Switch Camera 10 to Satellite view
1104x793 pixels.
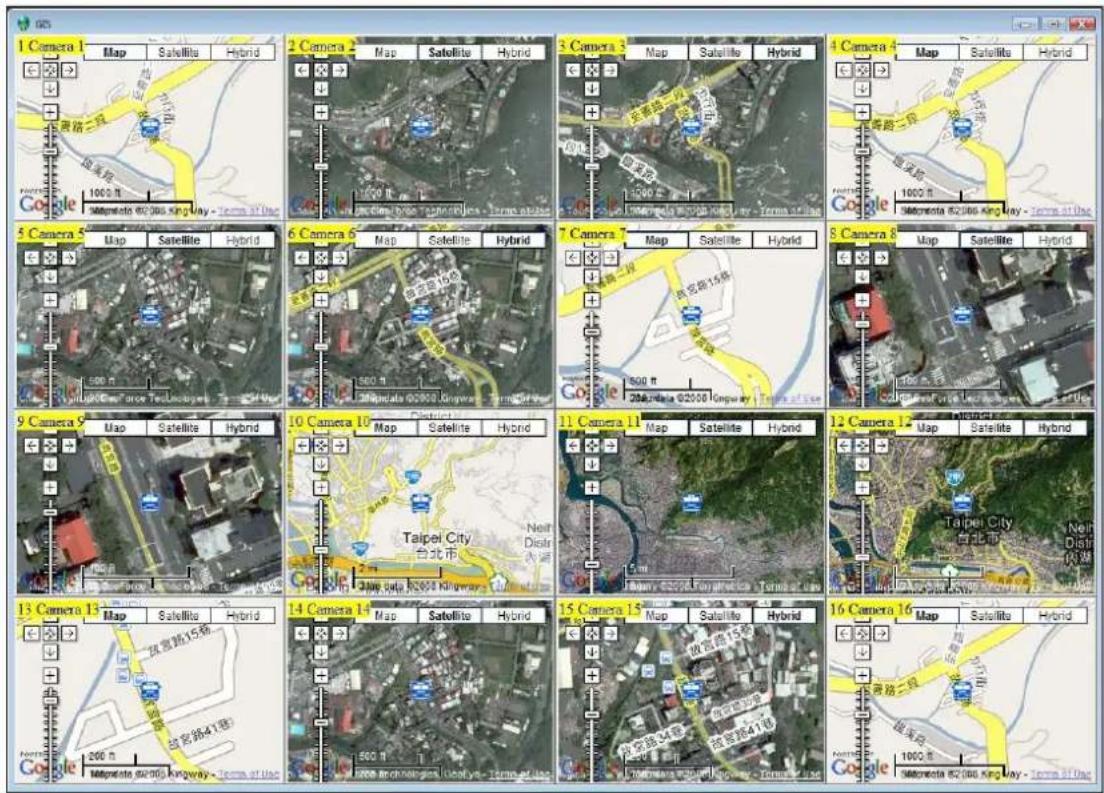449,428
